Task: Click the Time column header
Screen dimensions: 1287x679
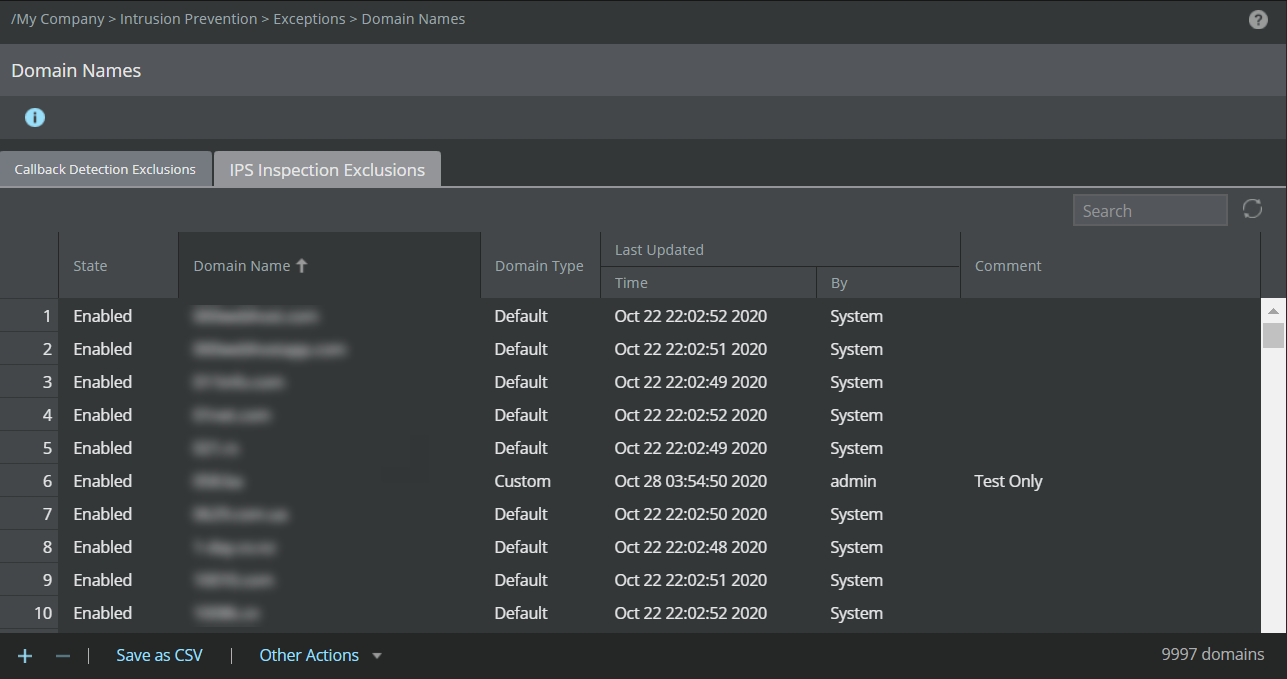Action: coord(708,283)
